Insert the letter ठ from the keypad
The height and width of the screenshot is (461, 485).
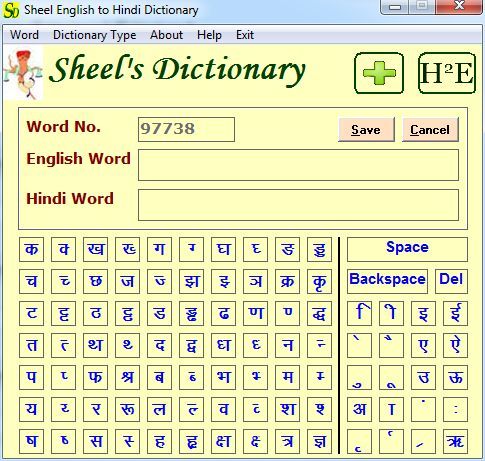pos(95,313)
